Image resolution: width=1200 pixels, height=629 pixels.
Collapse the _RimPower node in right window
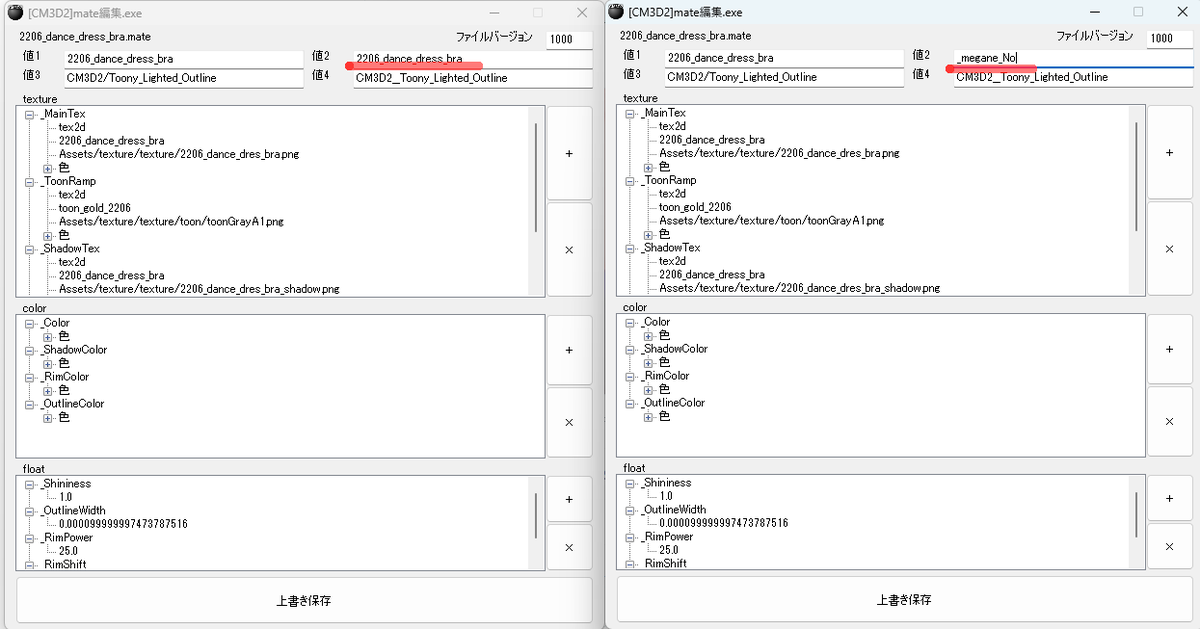630,537
